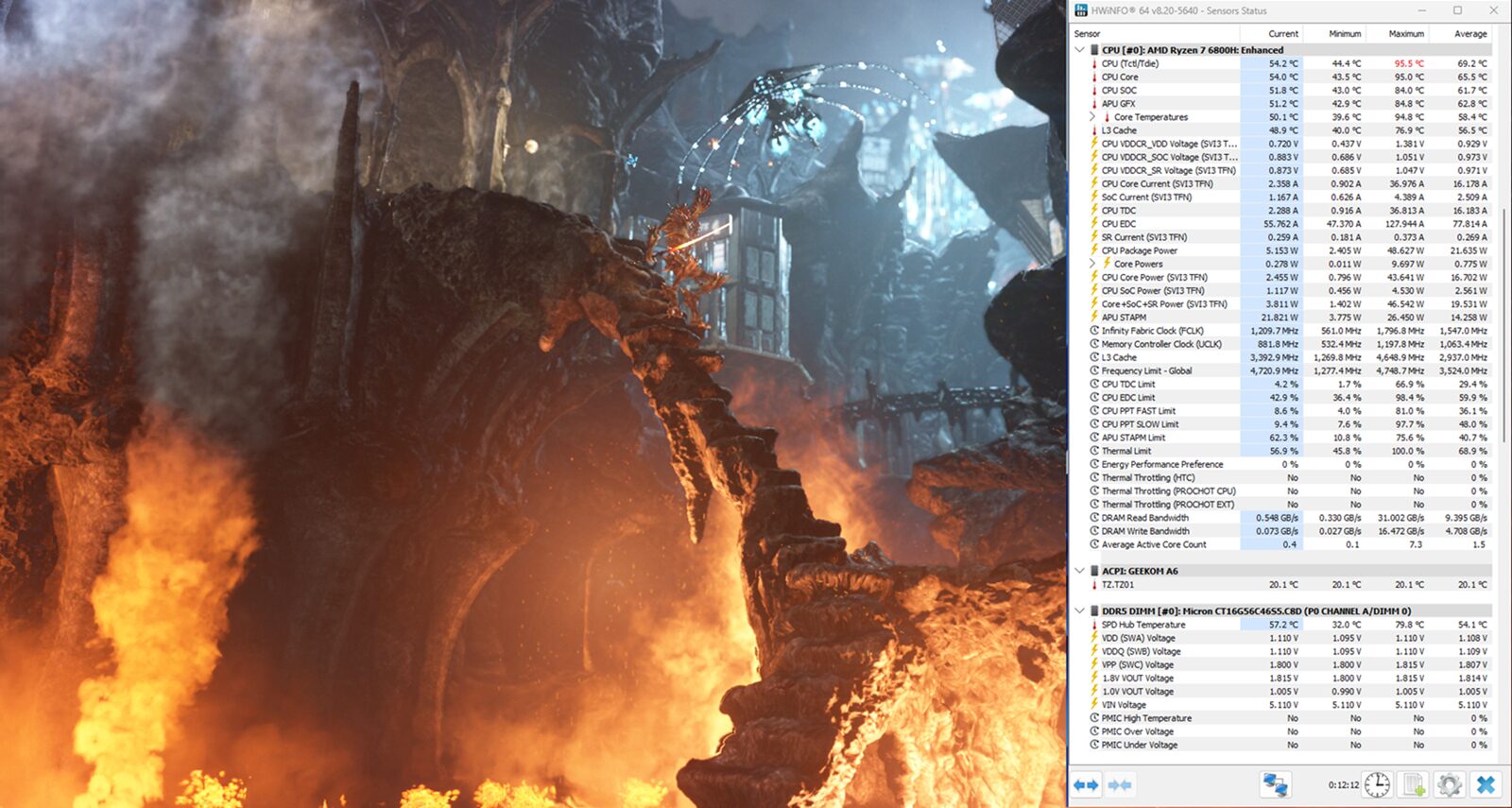Viewport: 1512px width, 808px height.
Task: Open the remote network monitors icon
Action: coord(1275,784)
